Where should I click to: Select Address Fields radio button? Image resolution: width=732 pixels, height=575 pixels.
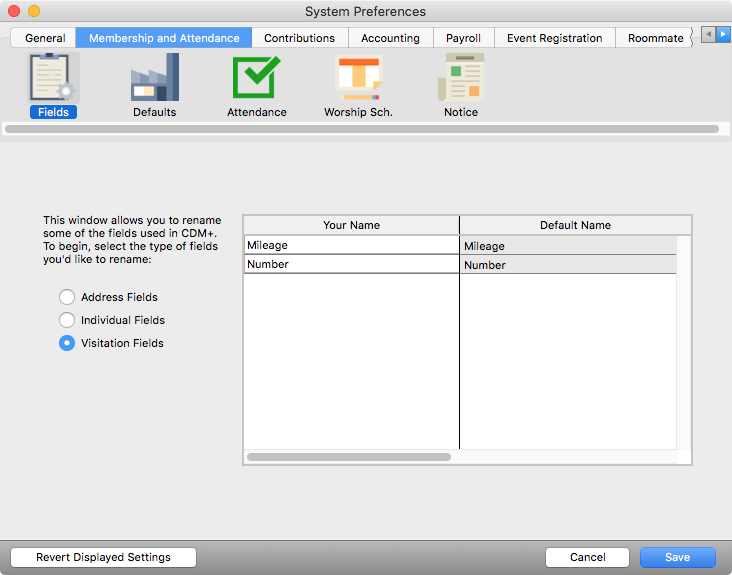(67, 297)
